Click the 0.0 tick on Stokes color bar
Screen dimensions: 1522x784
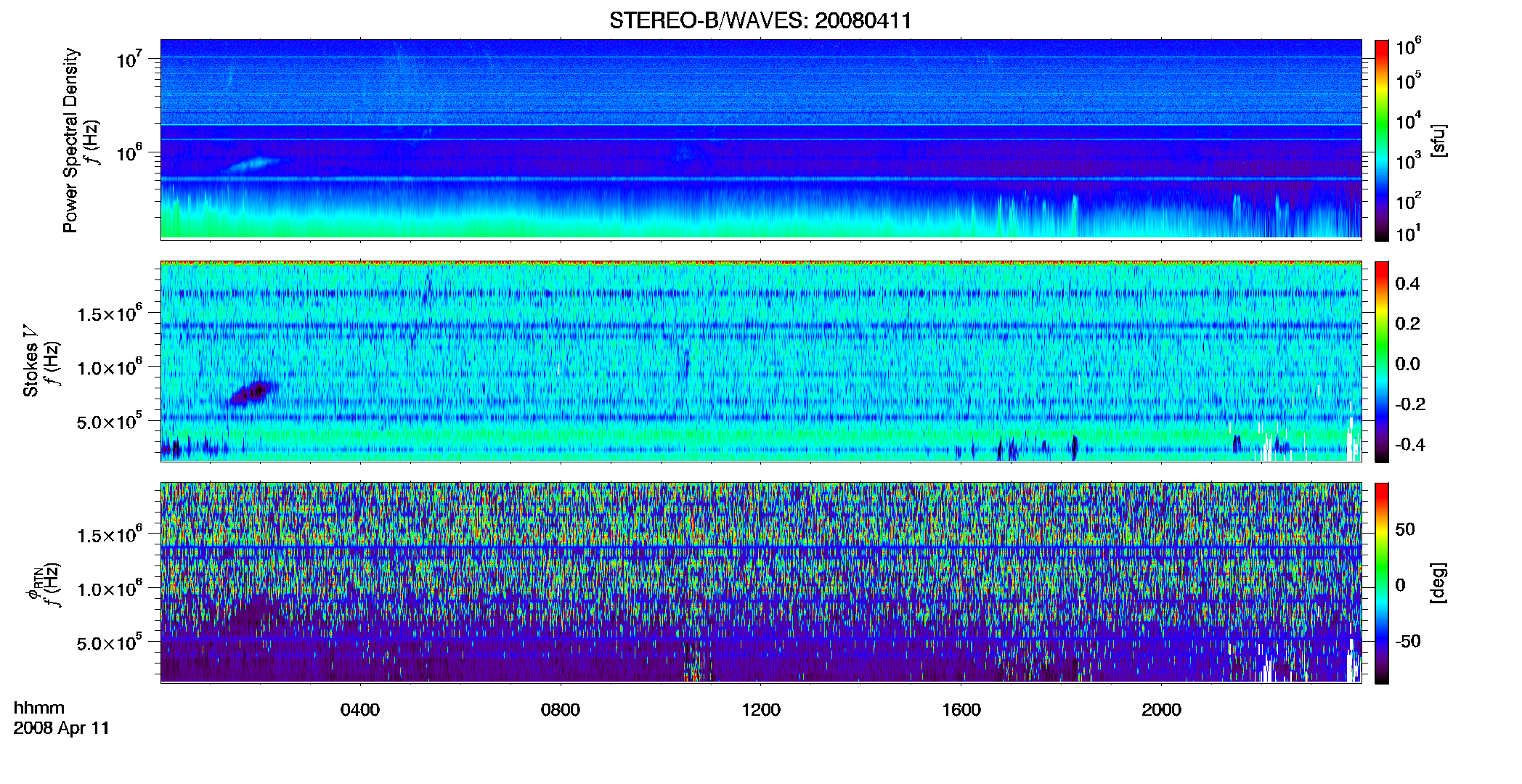click(x=1407, y=364)
